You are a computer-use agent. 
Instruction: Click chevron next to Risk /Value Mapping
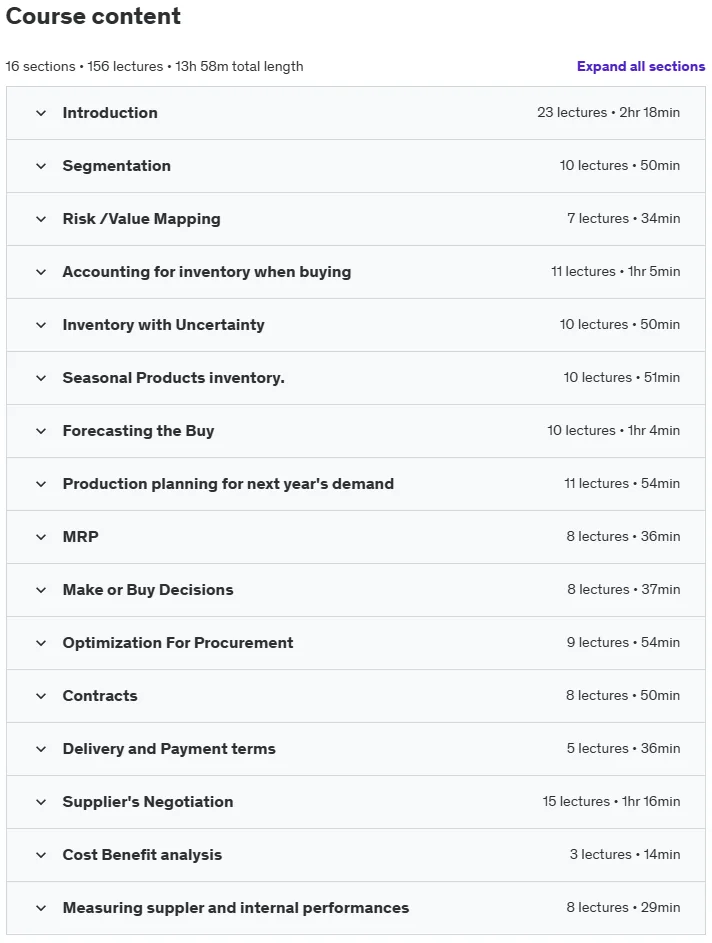point(41,219)
